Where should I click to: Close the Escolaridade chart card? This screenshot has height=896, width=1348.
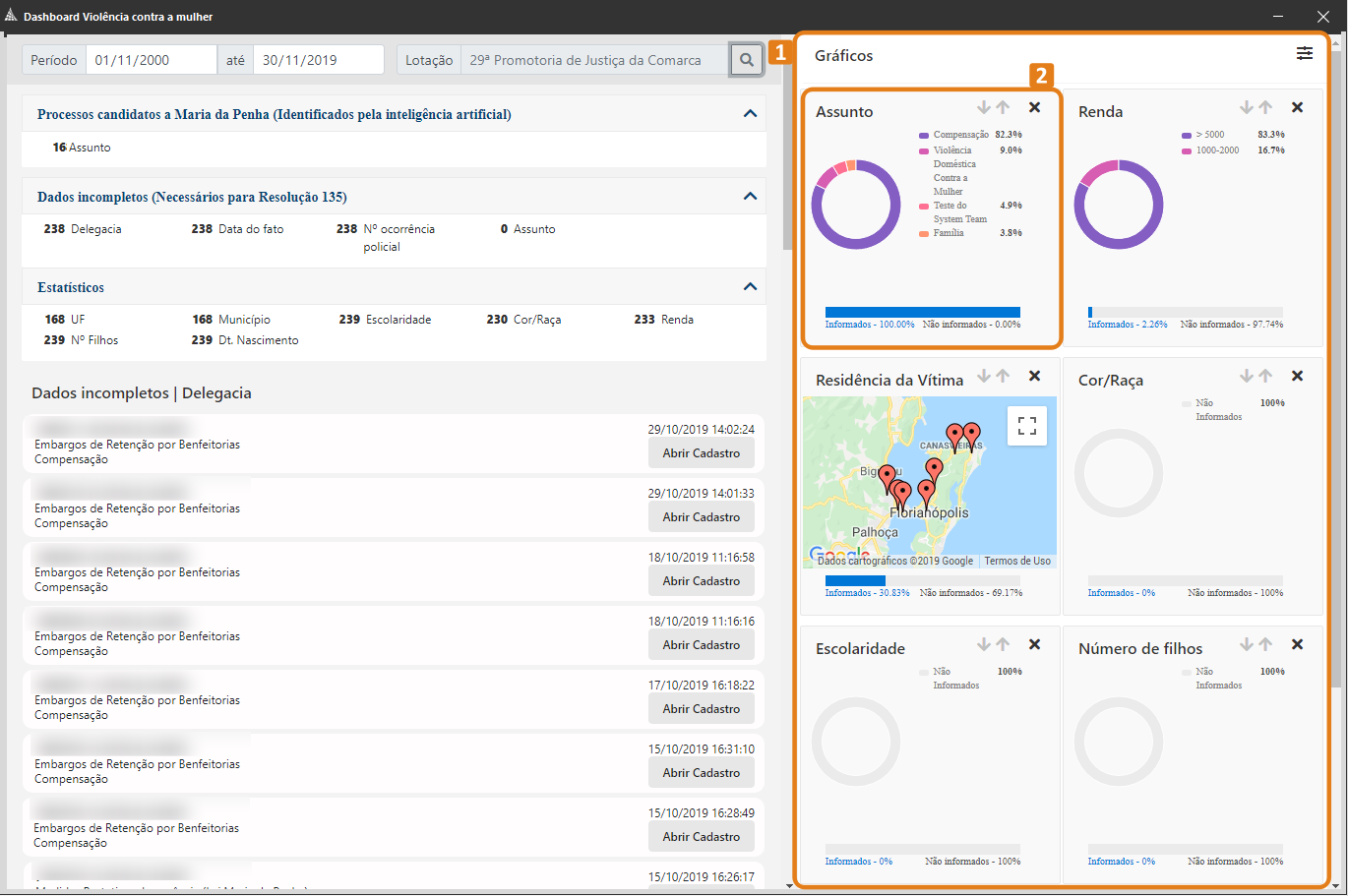coord(1034,644)
